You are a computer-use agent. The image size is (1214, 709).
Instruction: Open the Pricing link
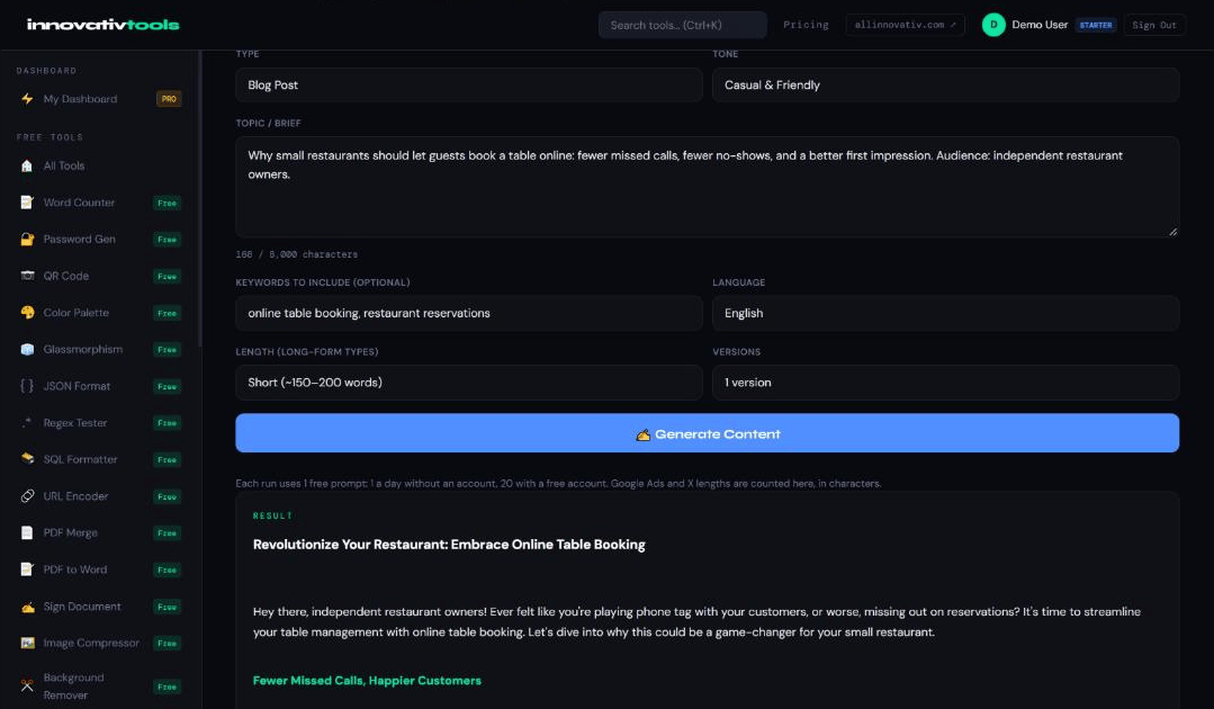pos(806,25)
